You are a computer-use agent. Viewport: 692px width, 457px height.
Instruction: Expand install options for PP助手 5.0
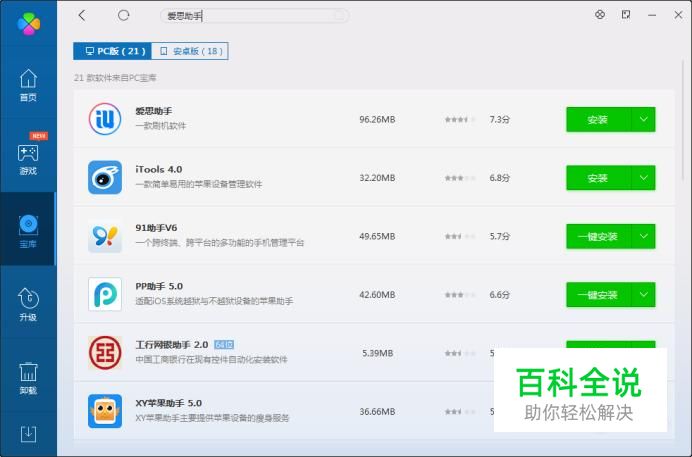pos(643,295)
